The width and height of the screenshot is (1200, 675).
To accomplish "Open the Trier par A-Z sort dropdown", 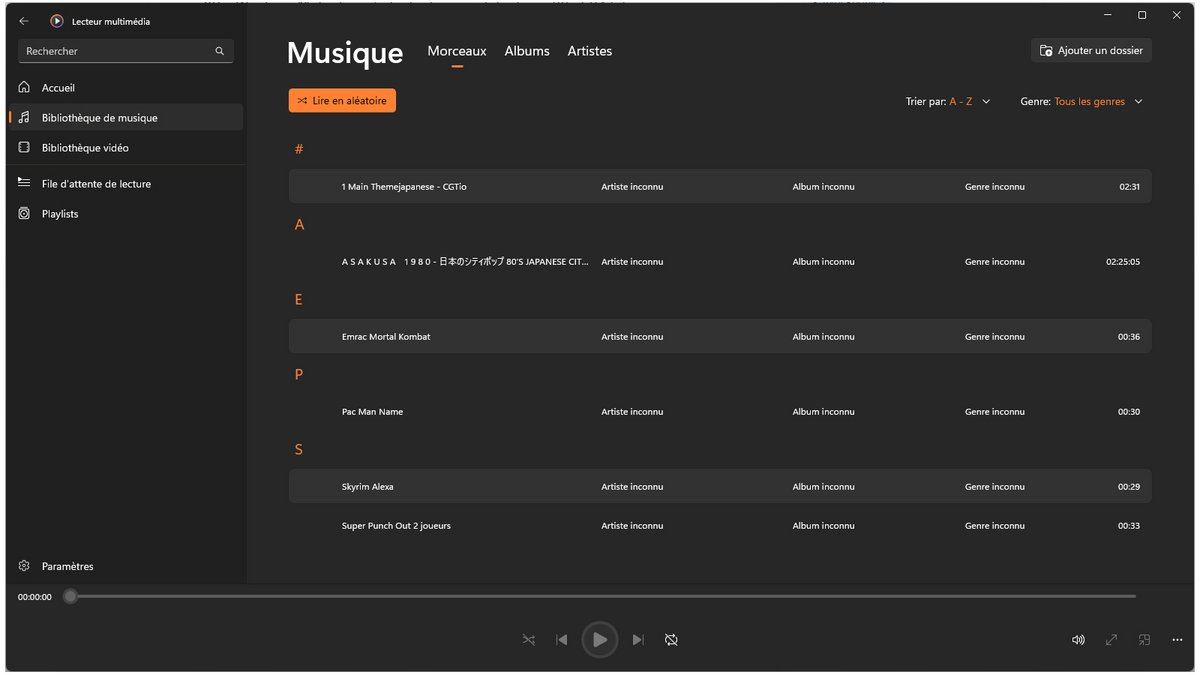I will (x=948, y=101).
